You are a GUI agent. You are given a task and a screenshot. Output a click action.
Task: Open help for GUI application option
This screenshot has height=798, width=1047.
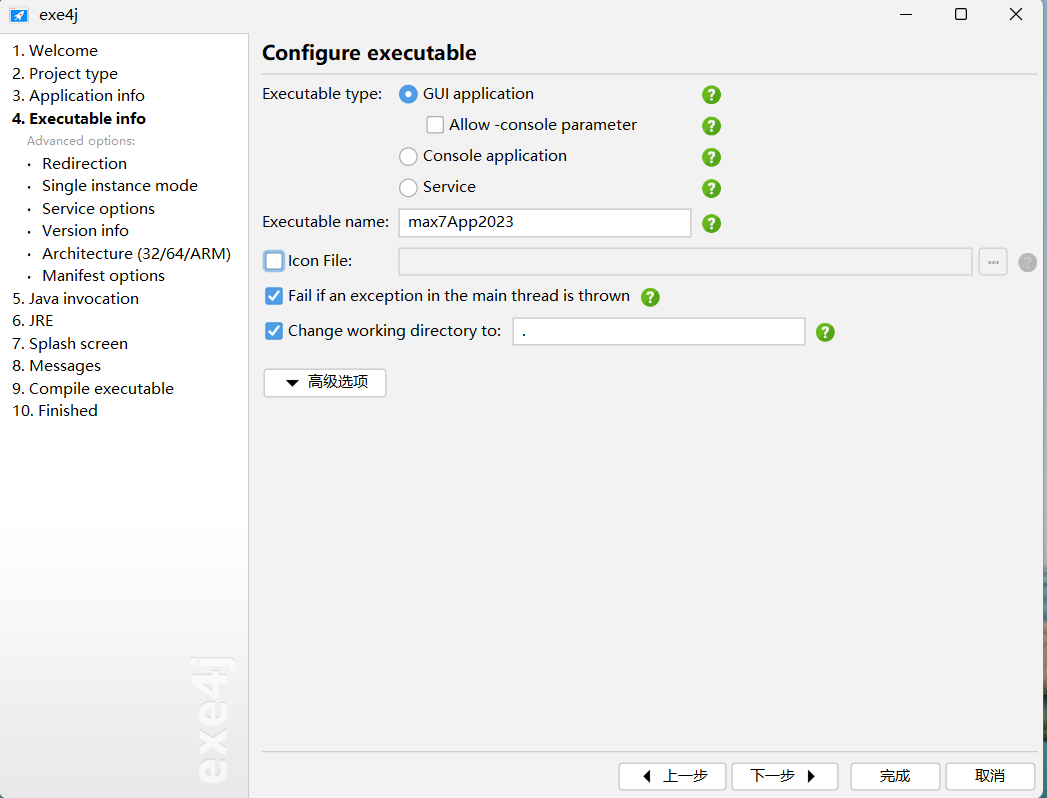pyautogui.click(x=711, y=95)
